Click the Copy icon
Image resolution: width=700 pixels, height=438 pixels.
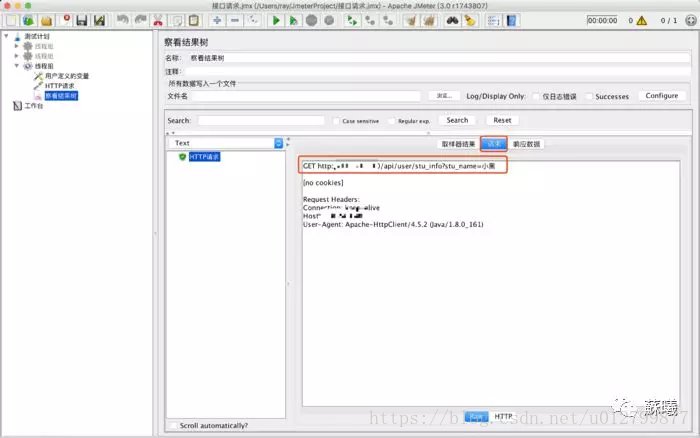[x=177, y=21]
